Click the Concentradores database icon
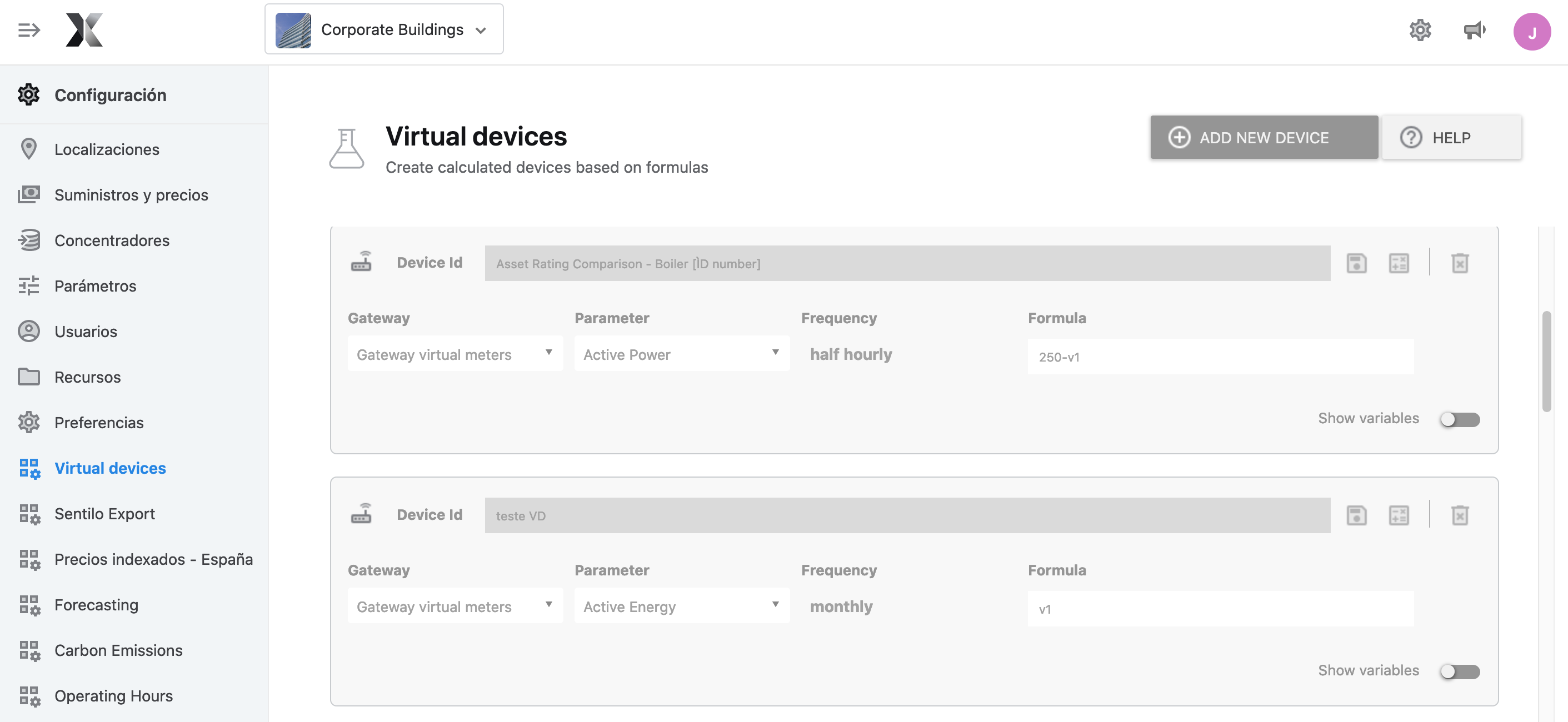Screen dimensions: 1568x722 (x=28, y=240)
